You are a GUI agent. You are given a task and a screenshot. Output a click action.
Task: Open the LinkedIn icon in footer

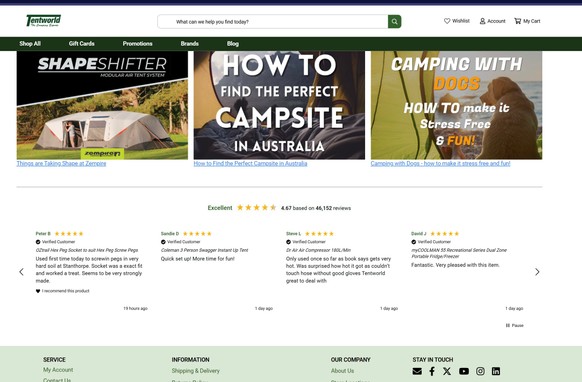point(496,371)
